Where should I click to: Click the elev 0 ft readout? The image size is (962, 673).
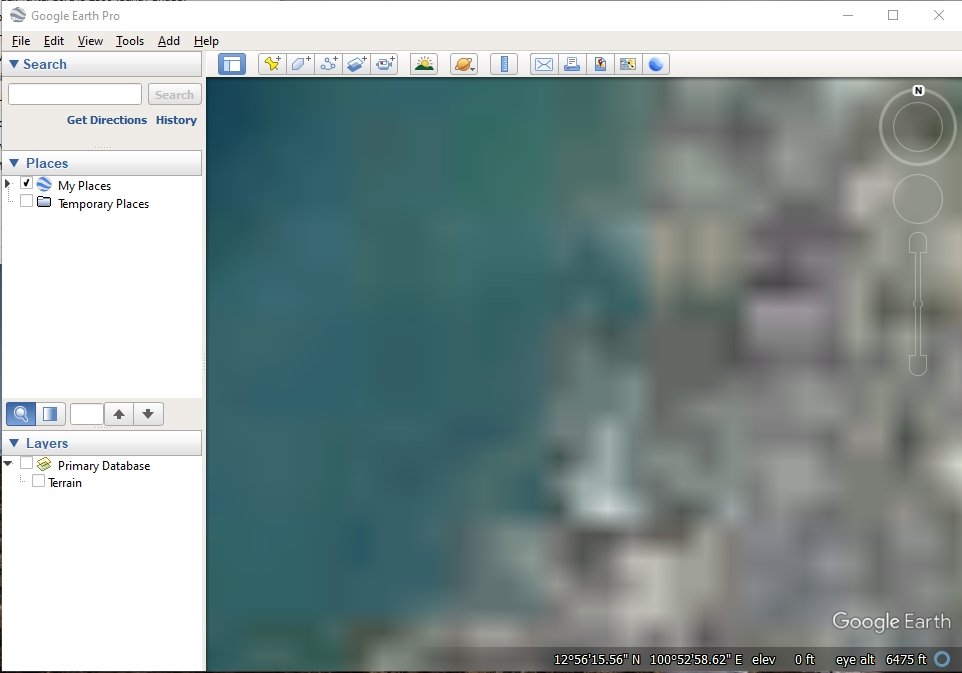(783, 660)
